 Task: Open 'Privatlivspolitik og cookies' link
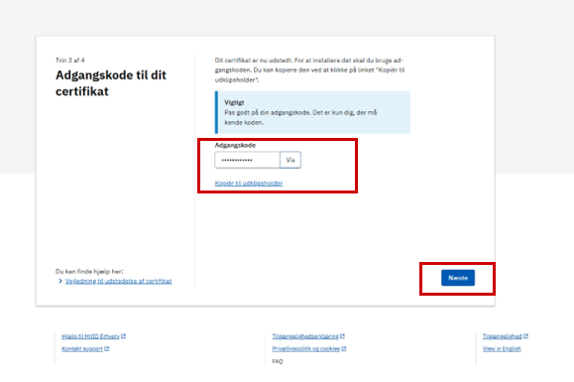point(306,349)
